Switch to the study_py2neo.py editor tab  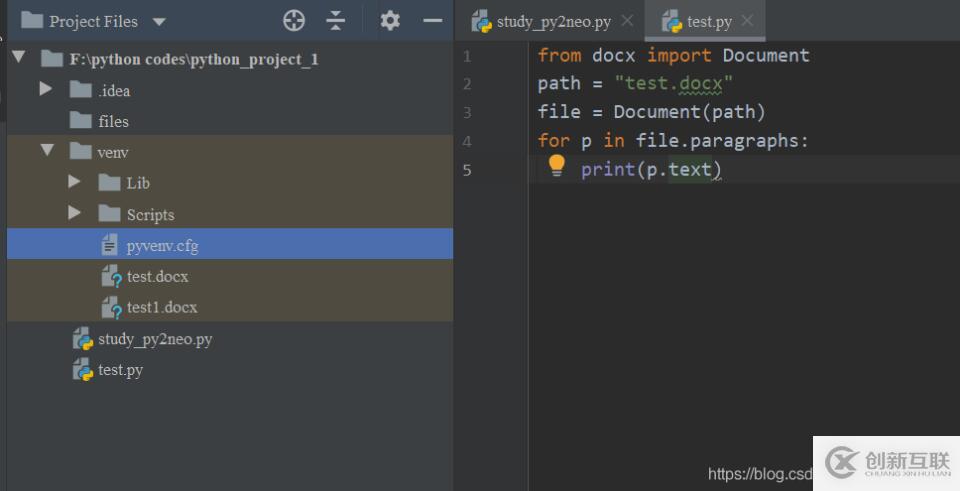point(553,21)
